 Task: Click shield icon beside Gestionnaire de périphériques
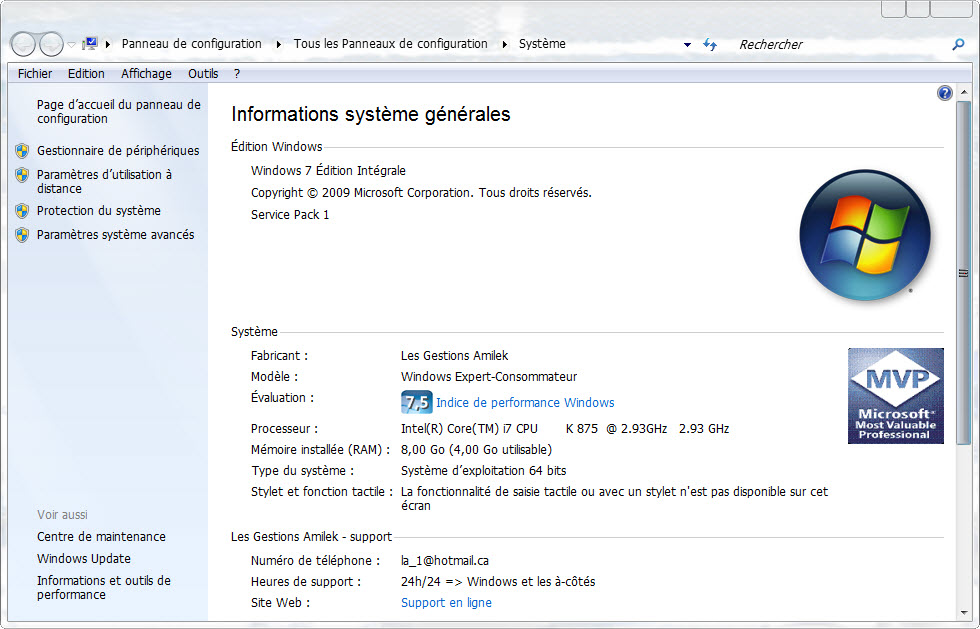(22, 151)
